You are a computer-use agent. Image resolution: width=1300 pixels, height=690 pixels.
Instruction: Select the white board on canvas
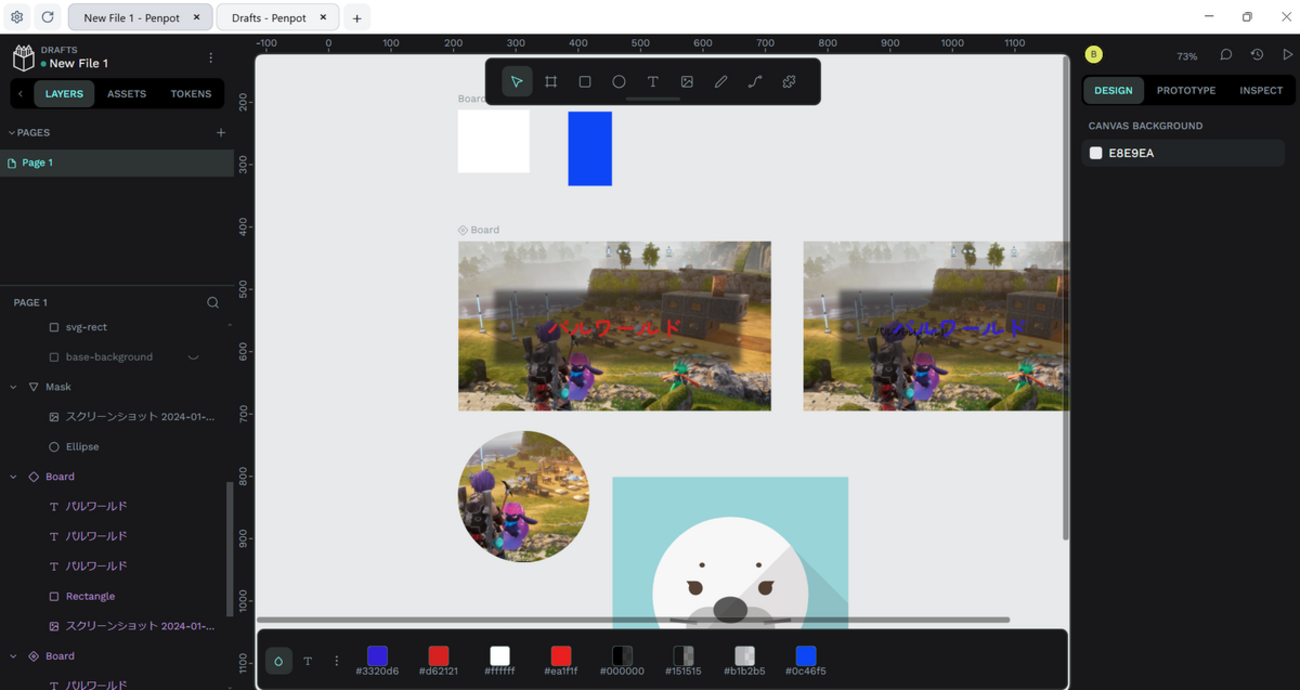(x=494, y=141)
